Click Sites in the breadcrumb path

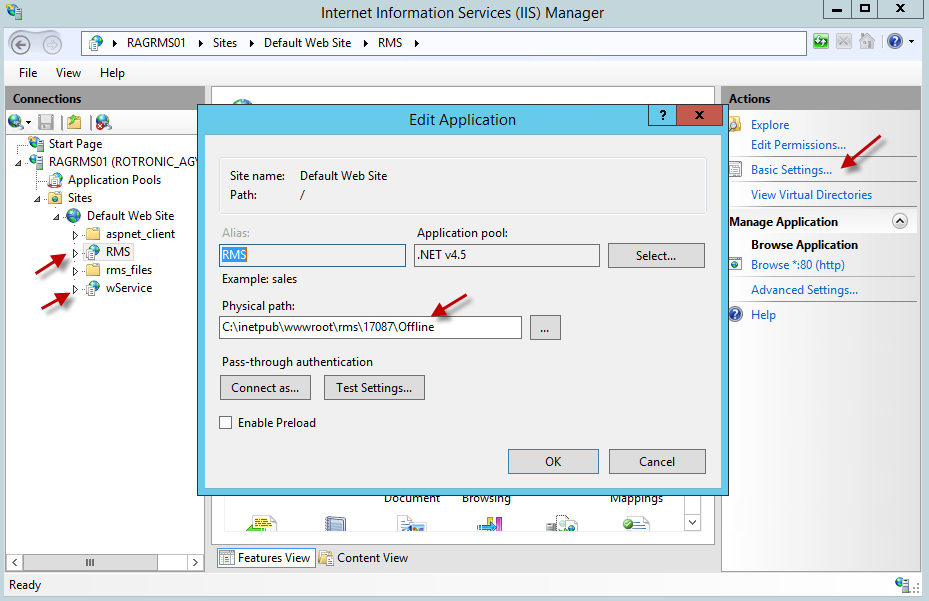[225, 43]
